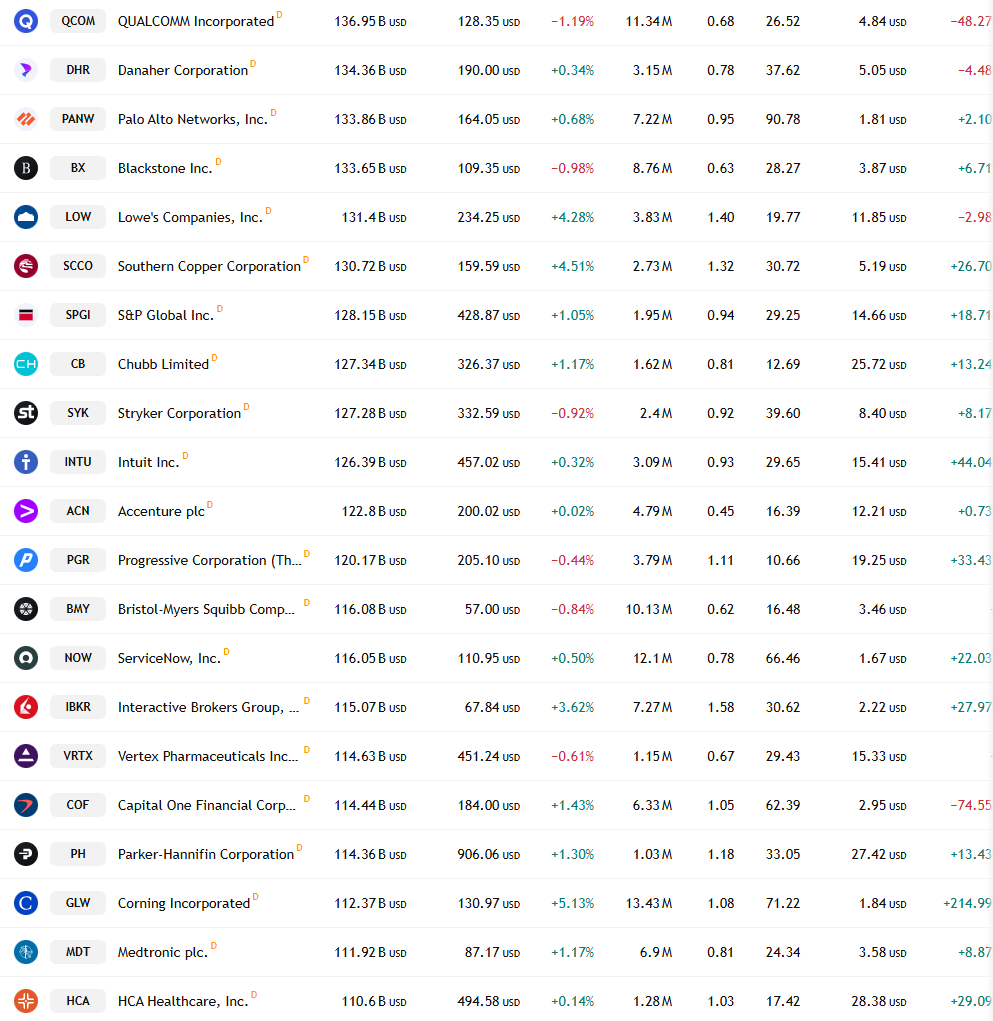Viewport: 993px width, 1021px height.
Task: Click the Bristol-Myers Squibb logo icon
Action: (26, 609)
